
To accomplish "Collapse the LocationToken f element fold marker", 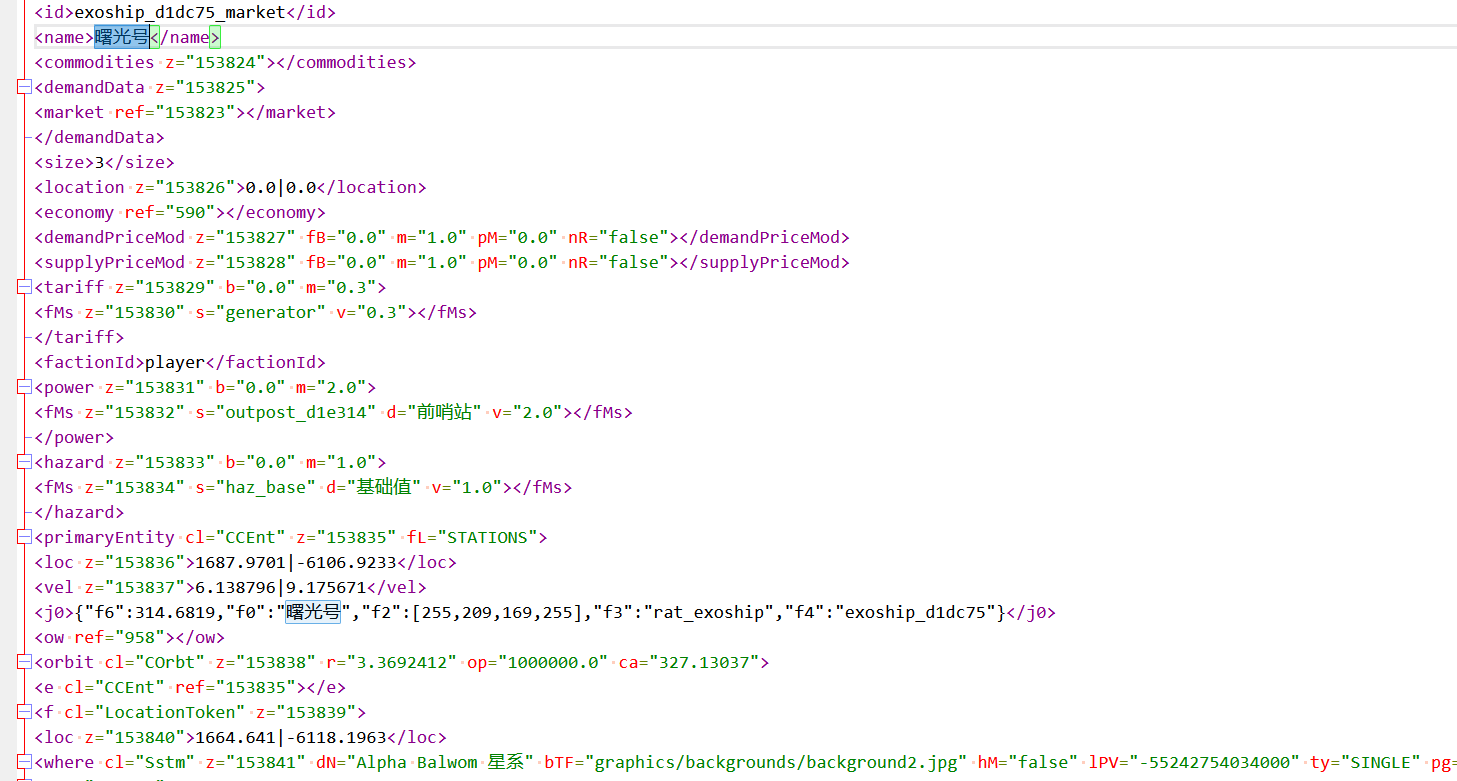I will (x=24, y=713).
